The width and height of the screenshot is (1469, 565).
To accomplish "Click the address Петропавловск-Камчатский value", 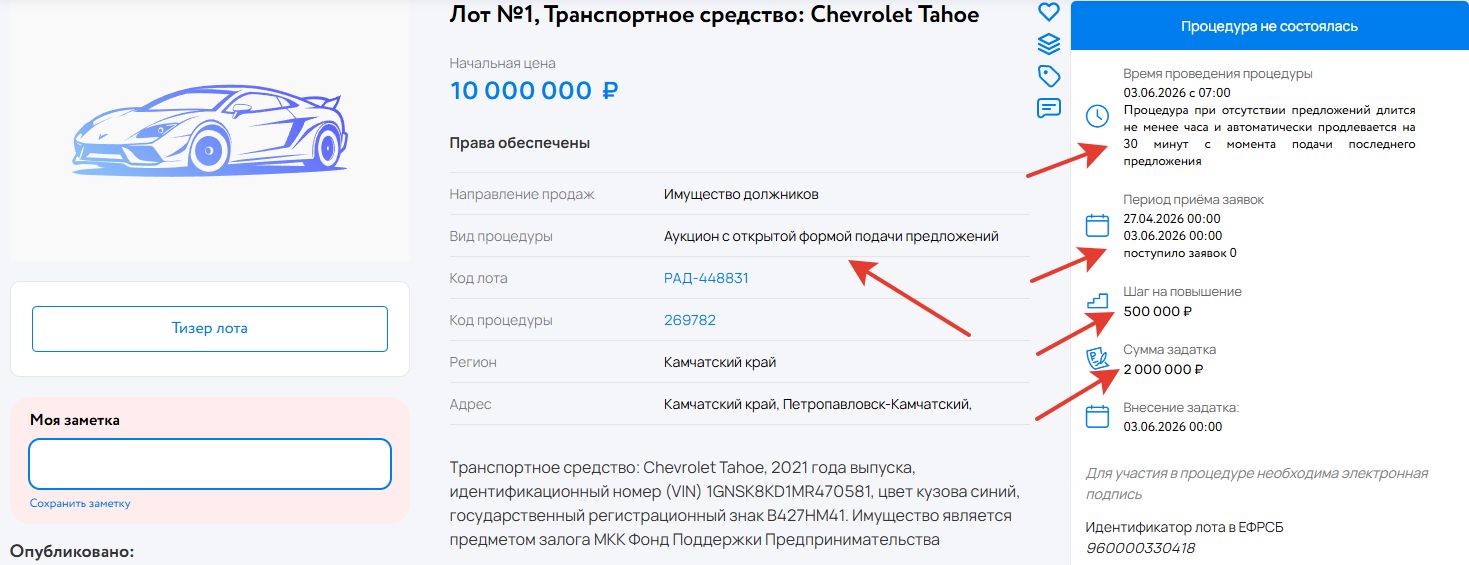I will (876, 404).
